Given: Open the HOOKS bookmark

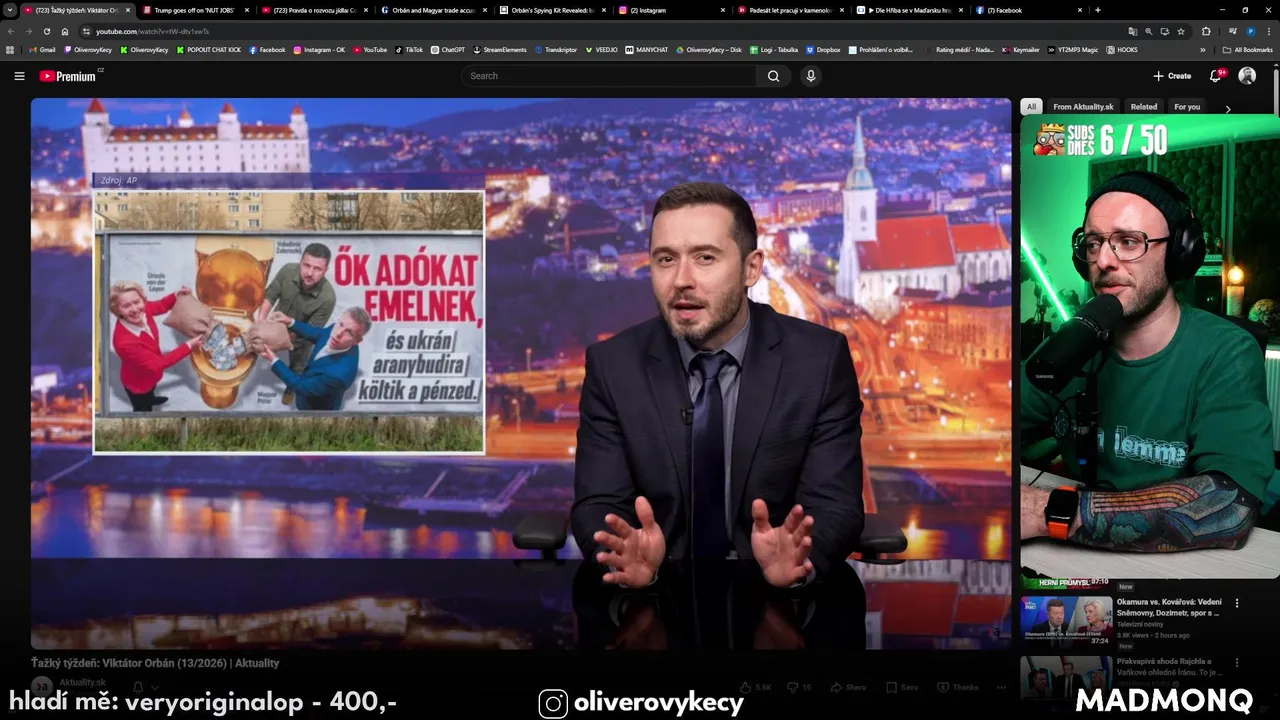Looking at the screenshot, I should coord(1122,49).
